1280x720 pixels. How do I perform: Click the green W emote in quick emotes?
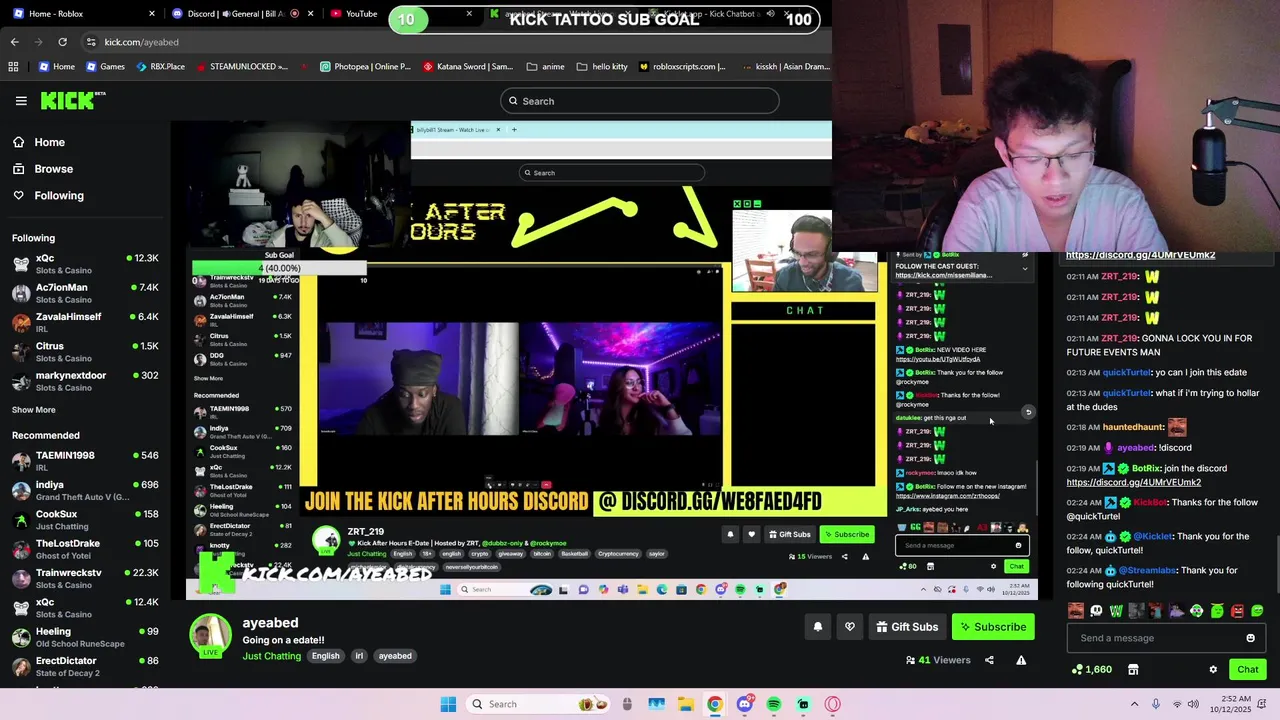1116,611
